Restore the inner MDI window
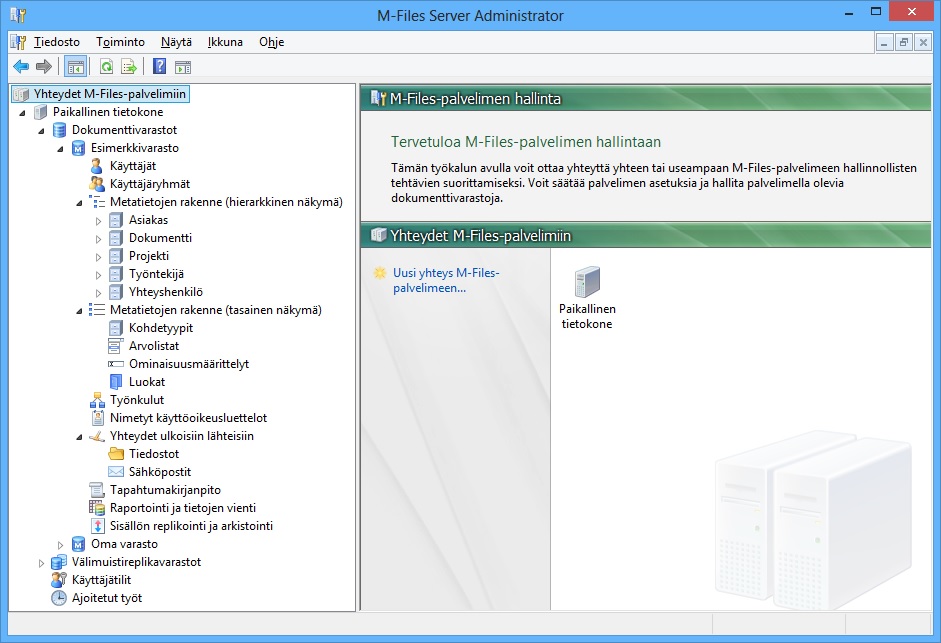The width and height of the screenshot is (941, 643). (903, 42)
